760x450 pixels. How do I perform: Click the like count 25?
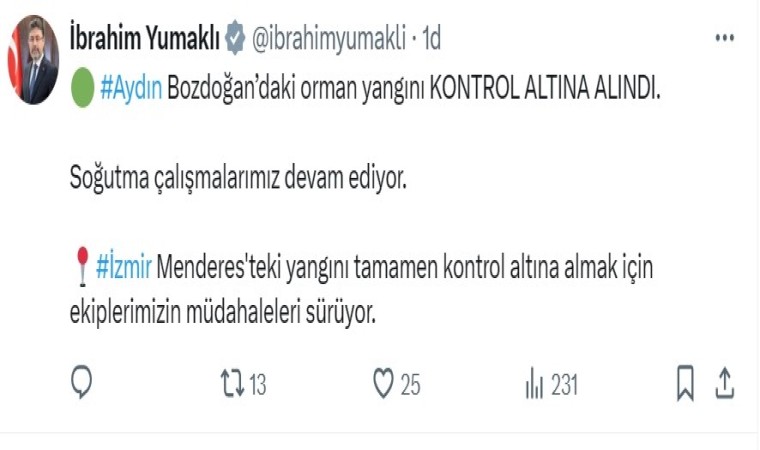click(411, 385)
